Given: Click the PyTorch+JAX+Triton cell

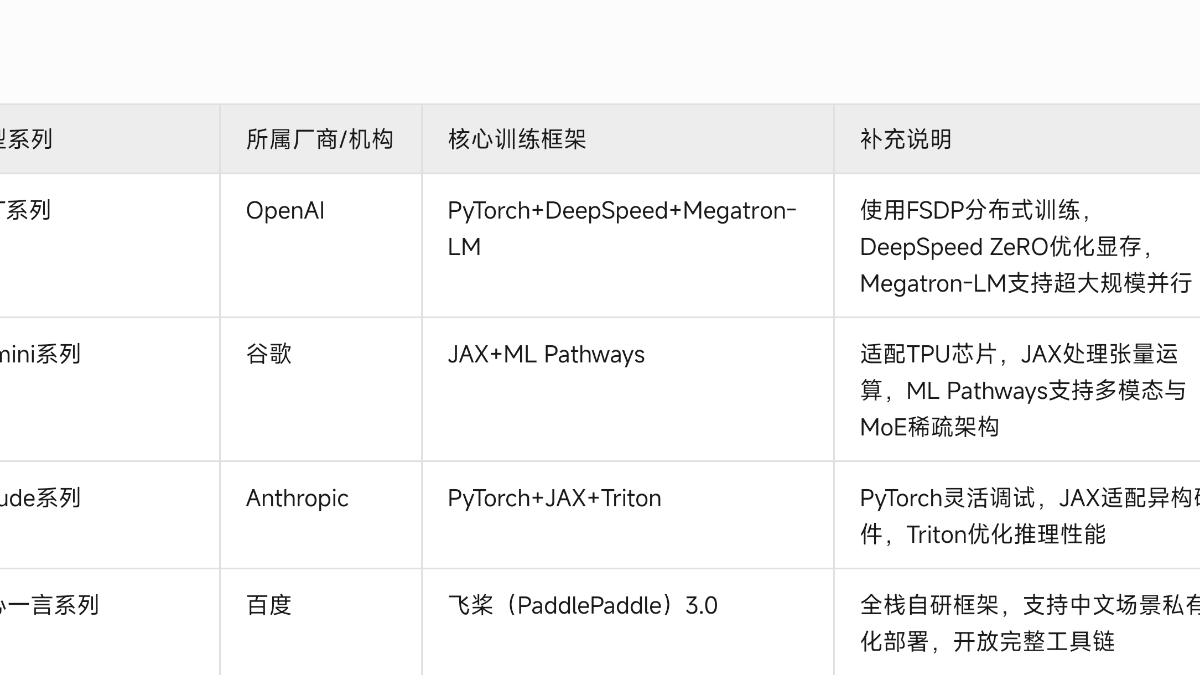Looking at the screenshot, I should click(x=628, y=515).
